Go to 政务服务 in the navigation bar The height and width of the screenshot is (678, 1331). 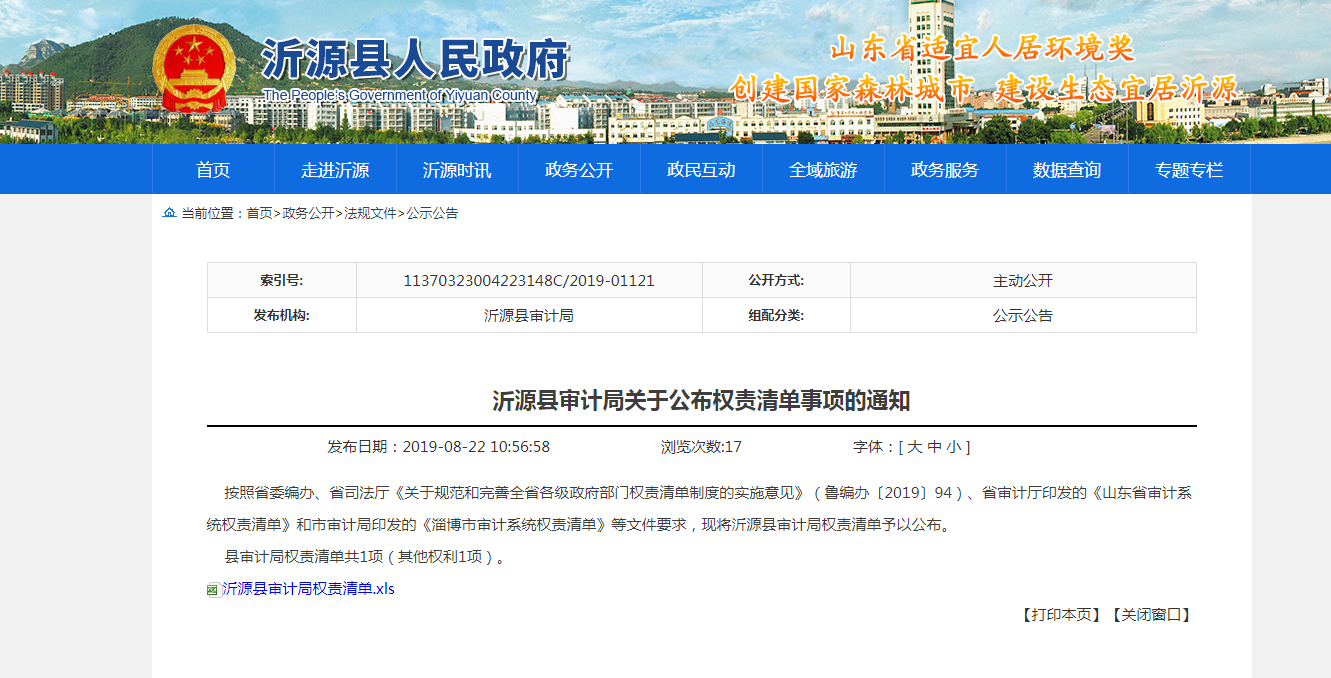(x=945, y=170)
